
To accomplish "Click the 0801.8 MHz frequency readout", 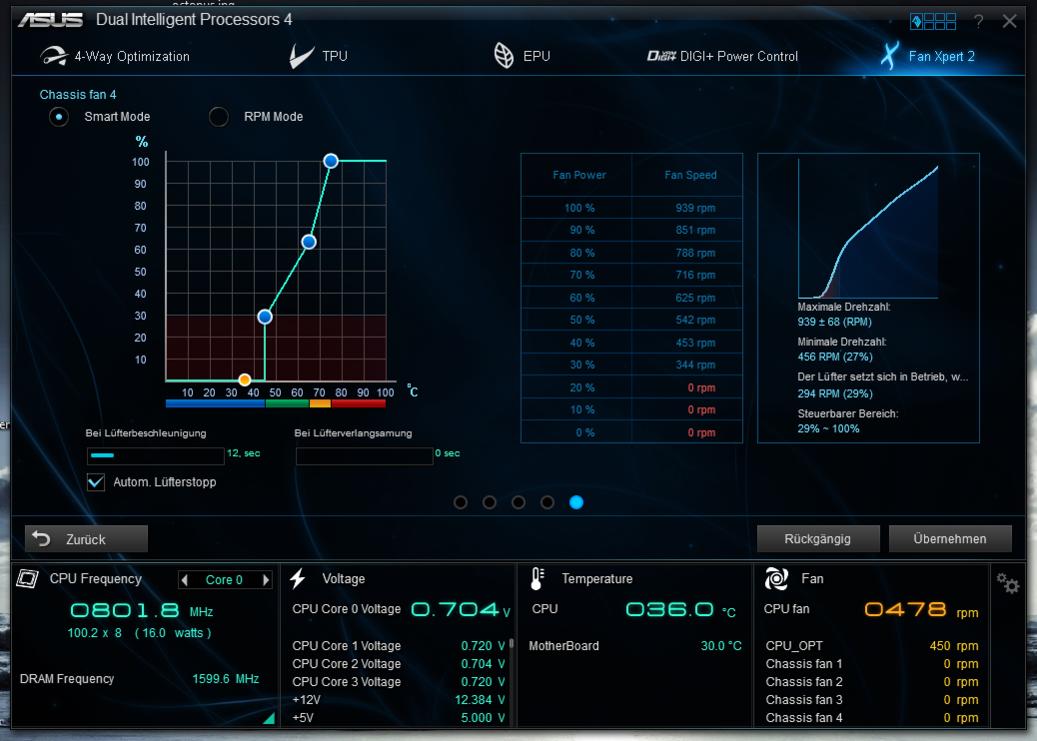I will (x=142, y=610).
